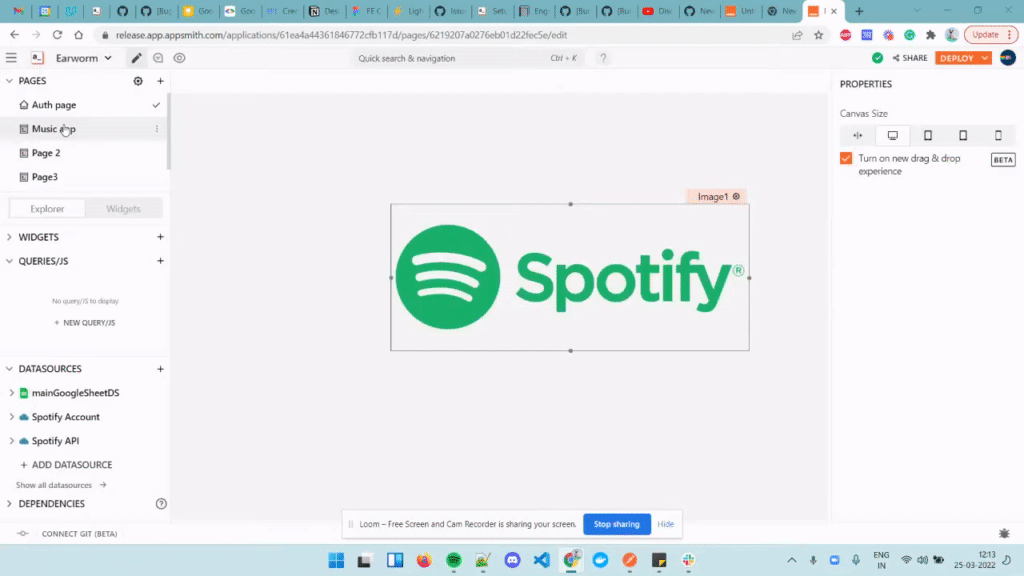Image resolution: width=1024 pixels, height=576 pixels.
Task: Click the Auth page default checkmark
Action: [x=156, y=104]
